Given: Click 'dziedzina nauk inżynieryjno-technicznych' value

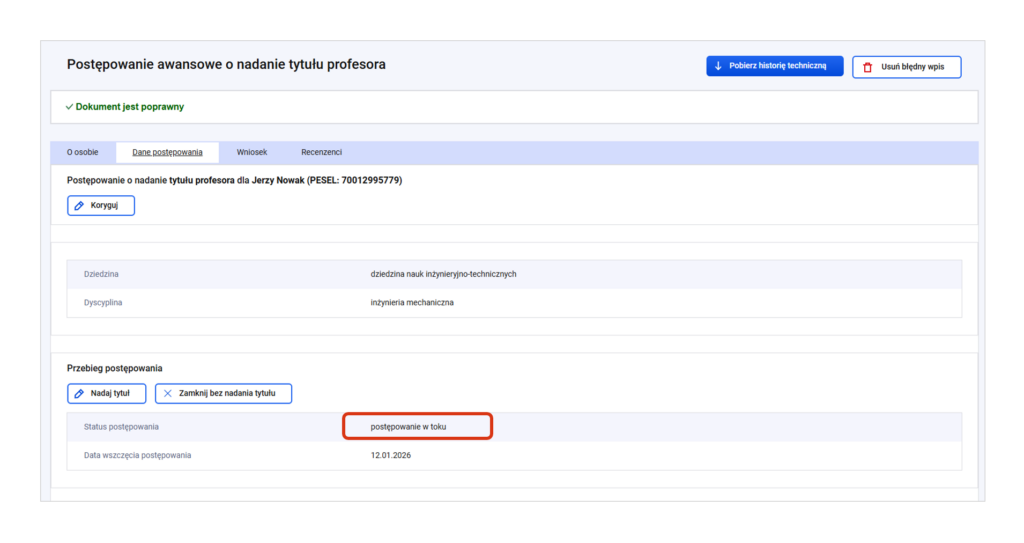Looking at the screenshot, I should pos(443,274).
